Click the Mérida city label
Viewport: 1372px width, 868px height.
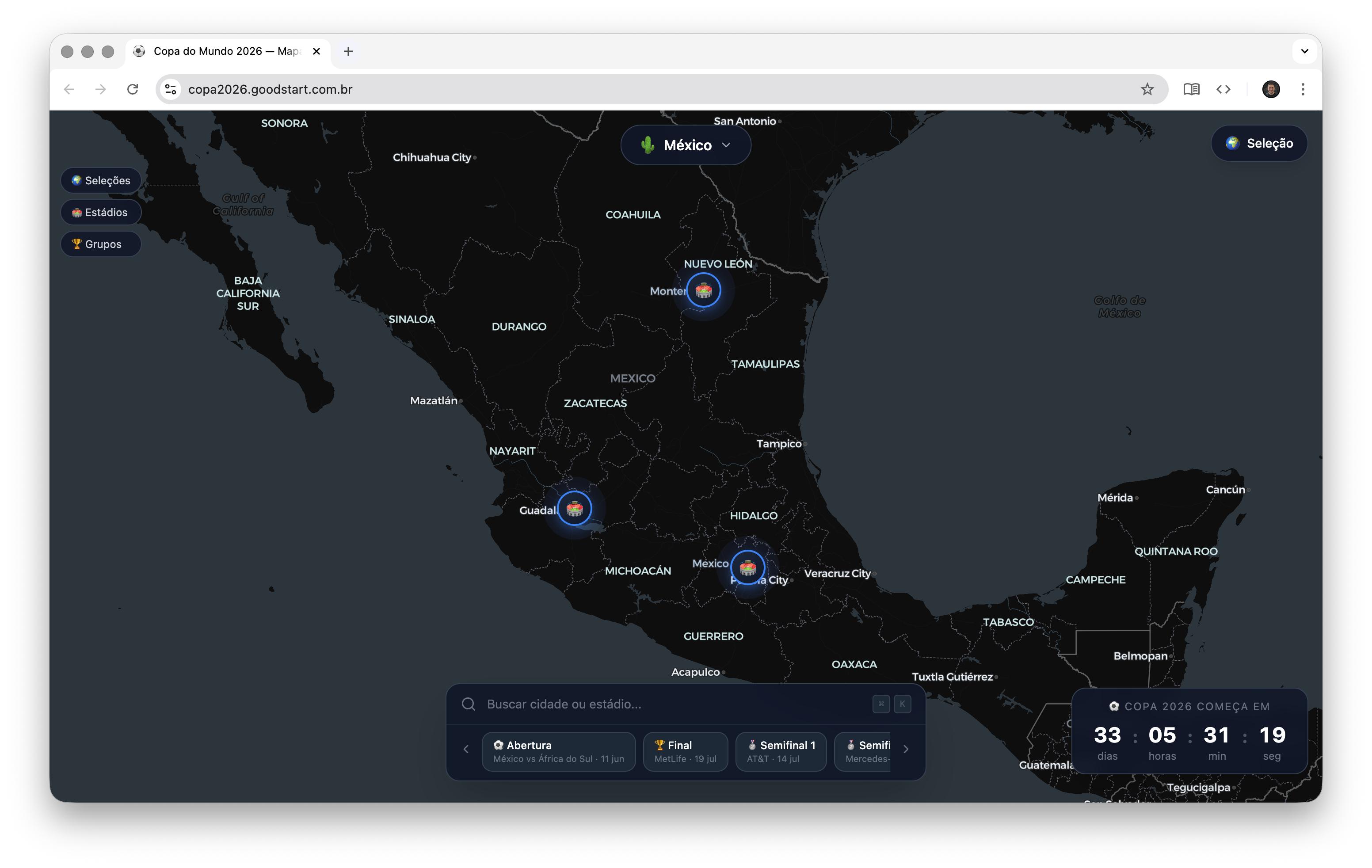coord(1115,498)
